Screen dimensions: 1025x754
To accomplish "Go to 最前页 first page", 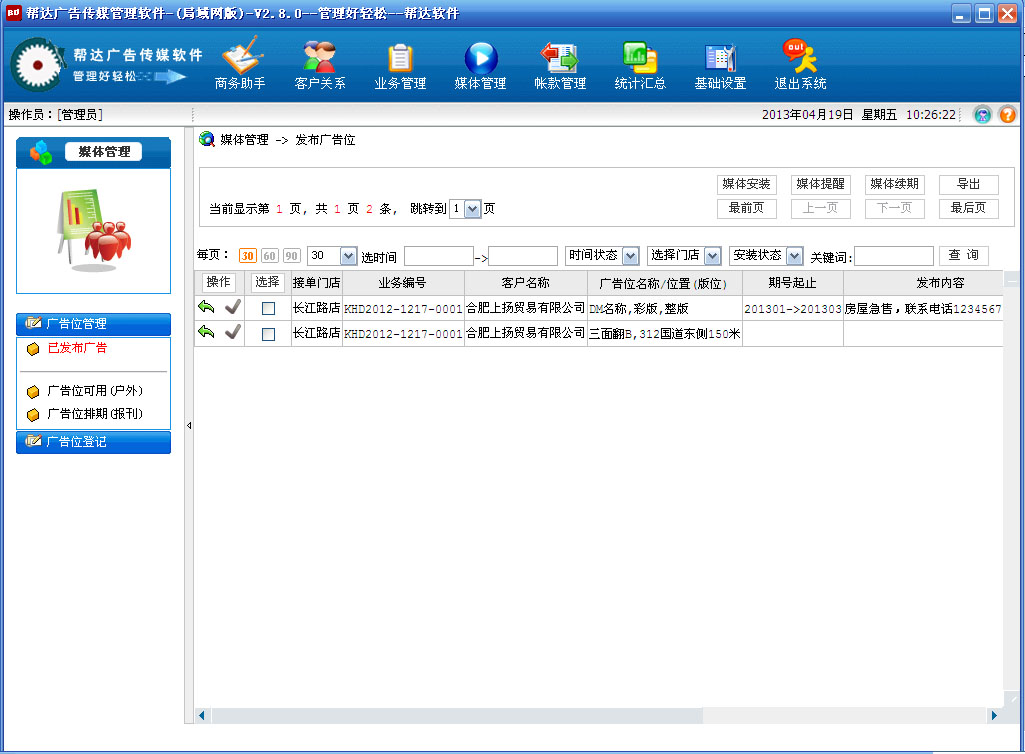I will 747,209.
